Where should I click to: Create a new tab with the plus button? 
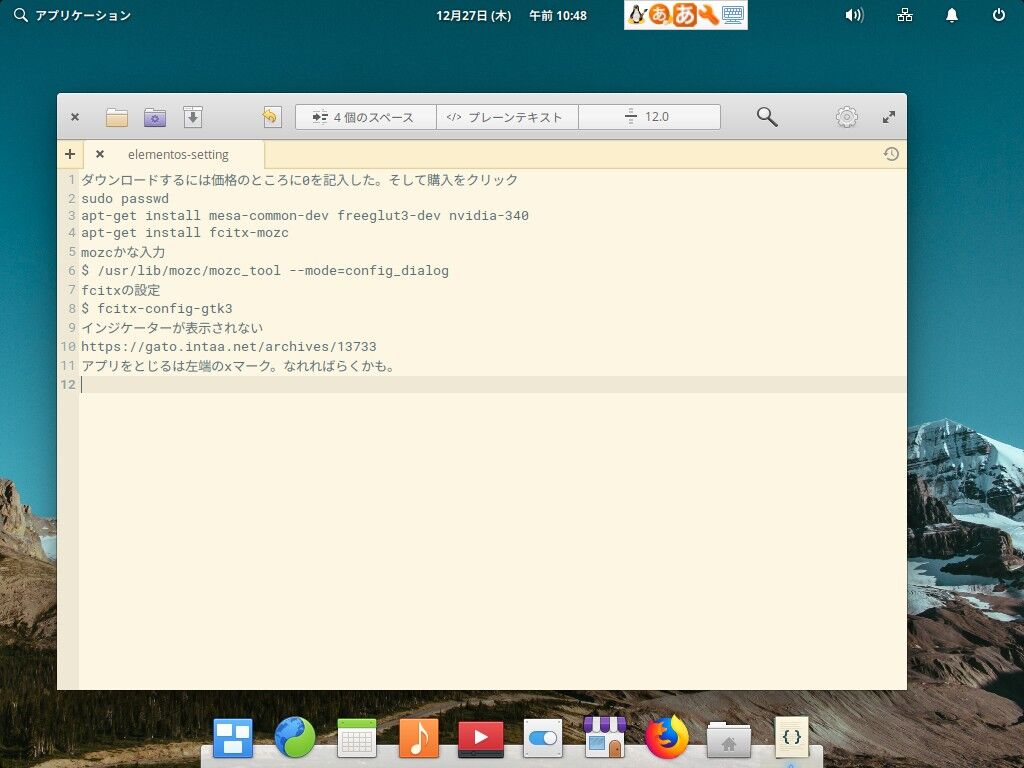69,154
